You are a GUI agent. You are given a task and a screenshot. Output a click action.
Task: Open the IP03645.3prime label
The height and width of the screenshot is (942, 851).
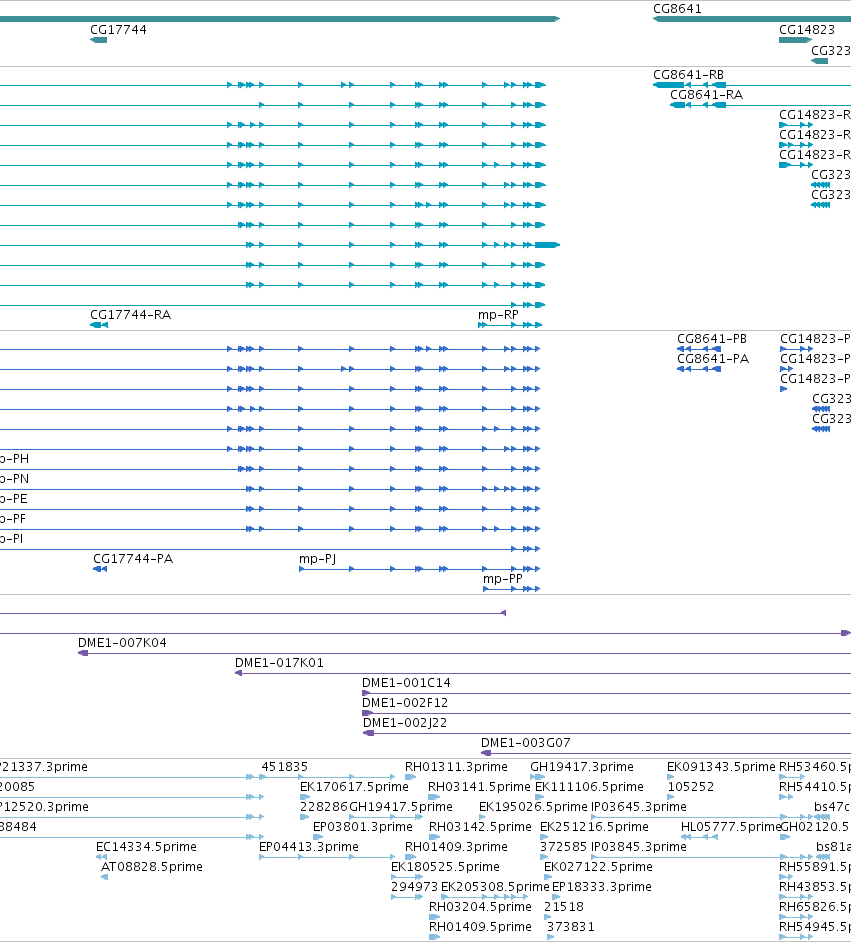638,806
